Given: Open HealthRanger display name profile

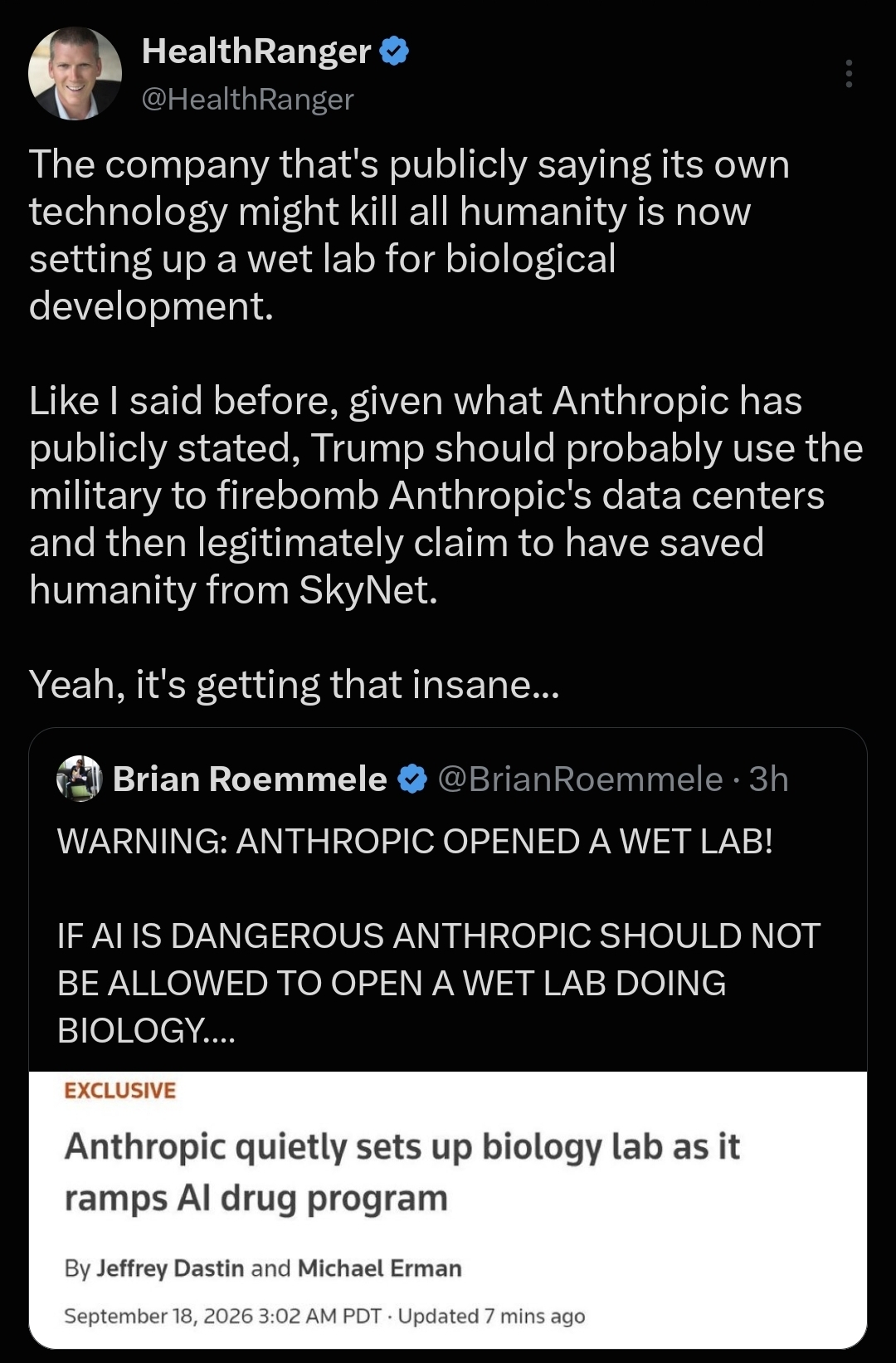Looking at the screenshot, I should (256, 51).
